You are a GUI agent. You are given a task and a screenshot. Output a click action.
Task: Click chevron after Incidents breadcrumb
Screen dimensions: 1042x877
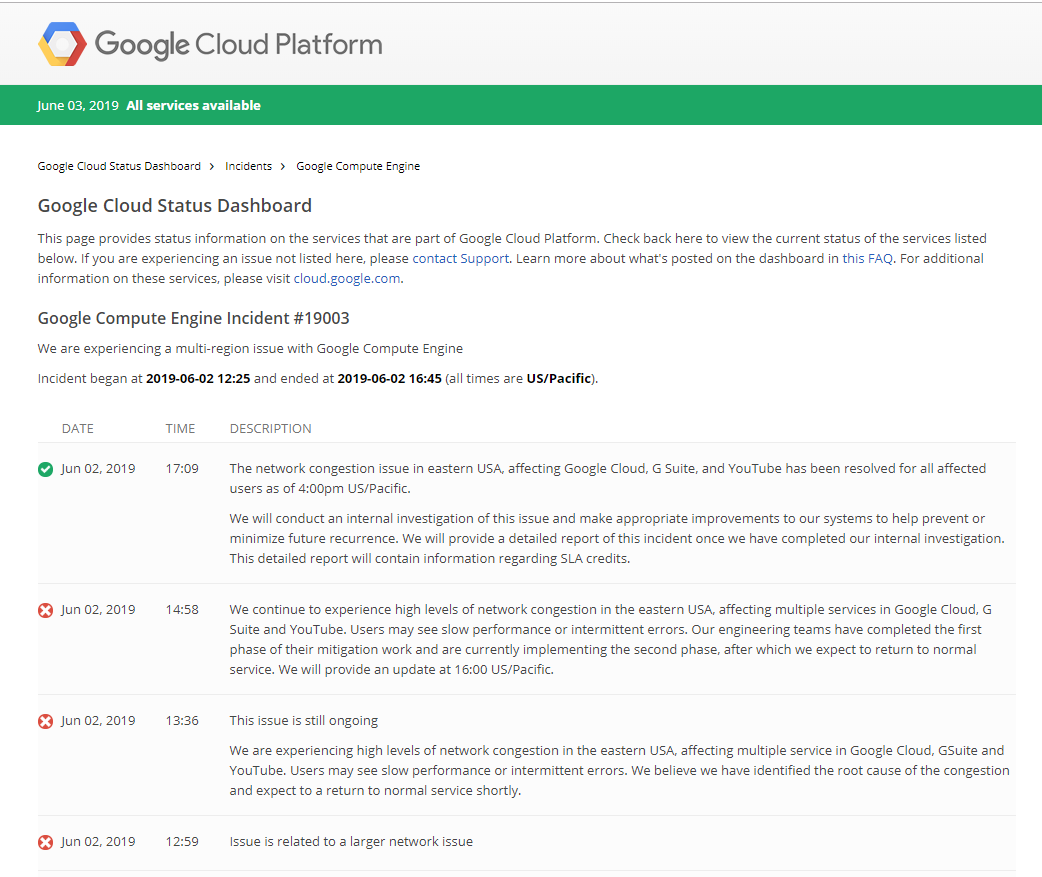(x=283, y=166)
